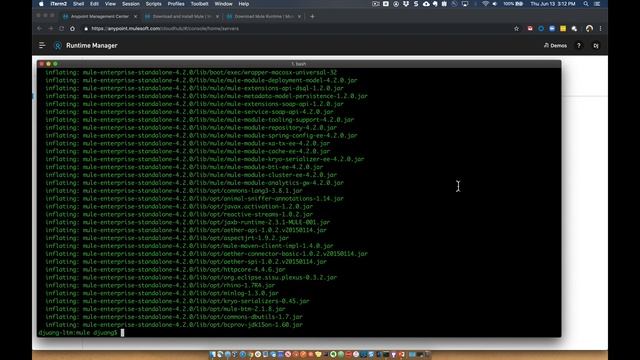This screenshot has height=360, width=640.
Task: Click the commons-dbutils-1.7.jar line
Action: tap(174, 317)
